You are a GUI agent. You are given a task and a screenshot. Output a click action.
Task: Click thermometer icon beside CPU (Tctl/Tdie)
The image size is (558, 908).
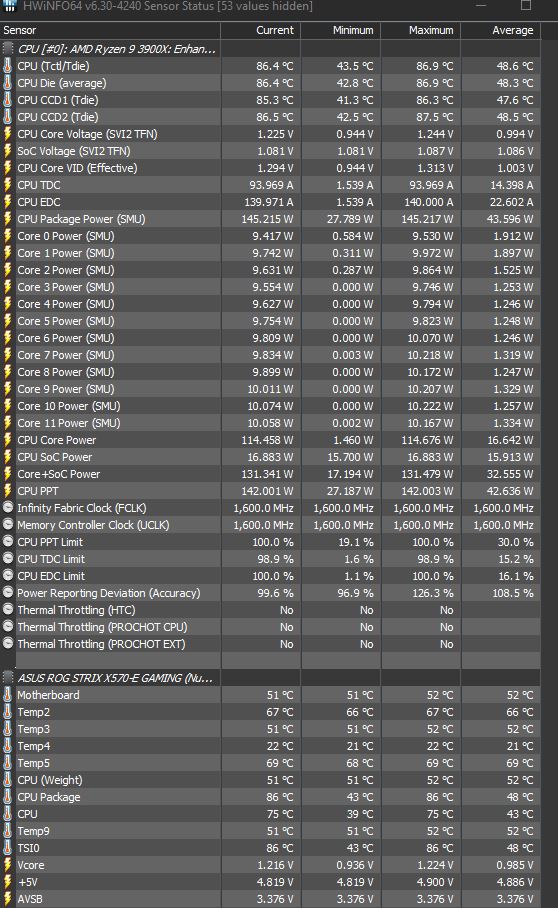pos(8,66)
